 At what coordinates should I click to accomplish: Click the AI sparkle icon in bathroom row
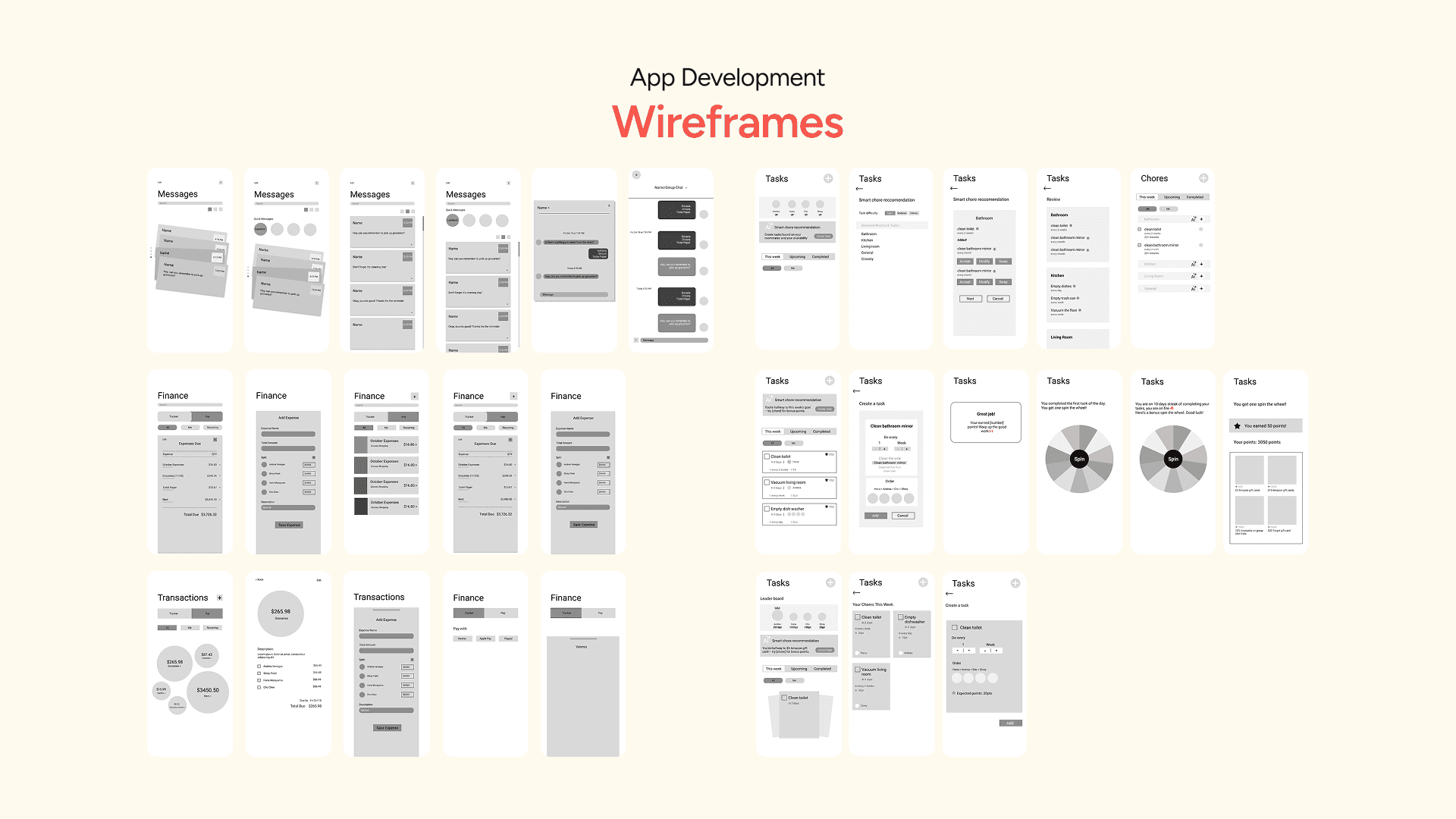tap(1193, 219)
